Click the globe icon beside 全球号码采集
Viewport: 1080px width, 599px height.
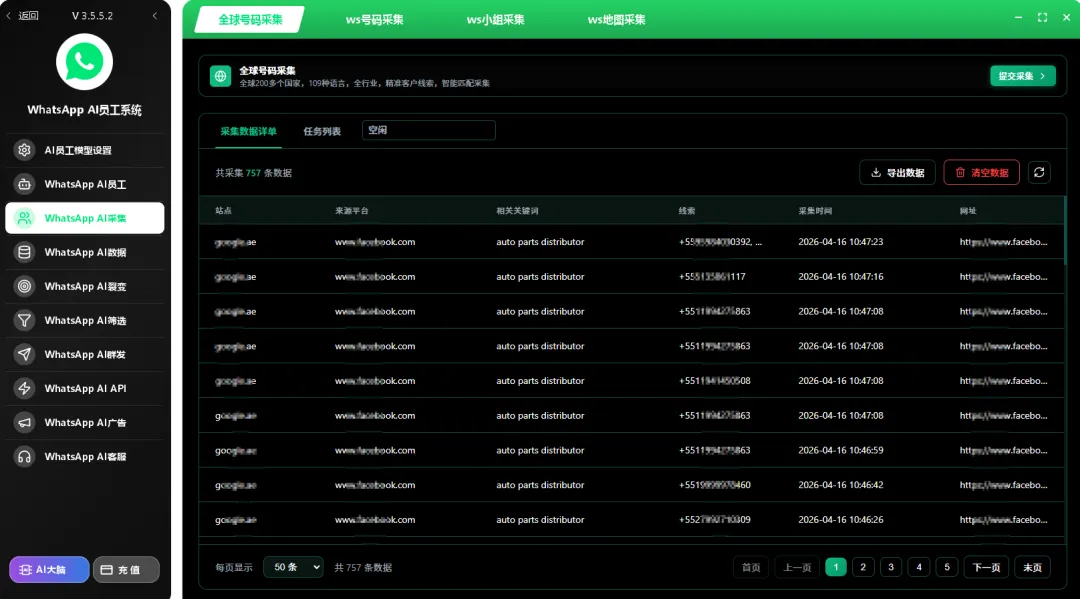click(220, 76)
